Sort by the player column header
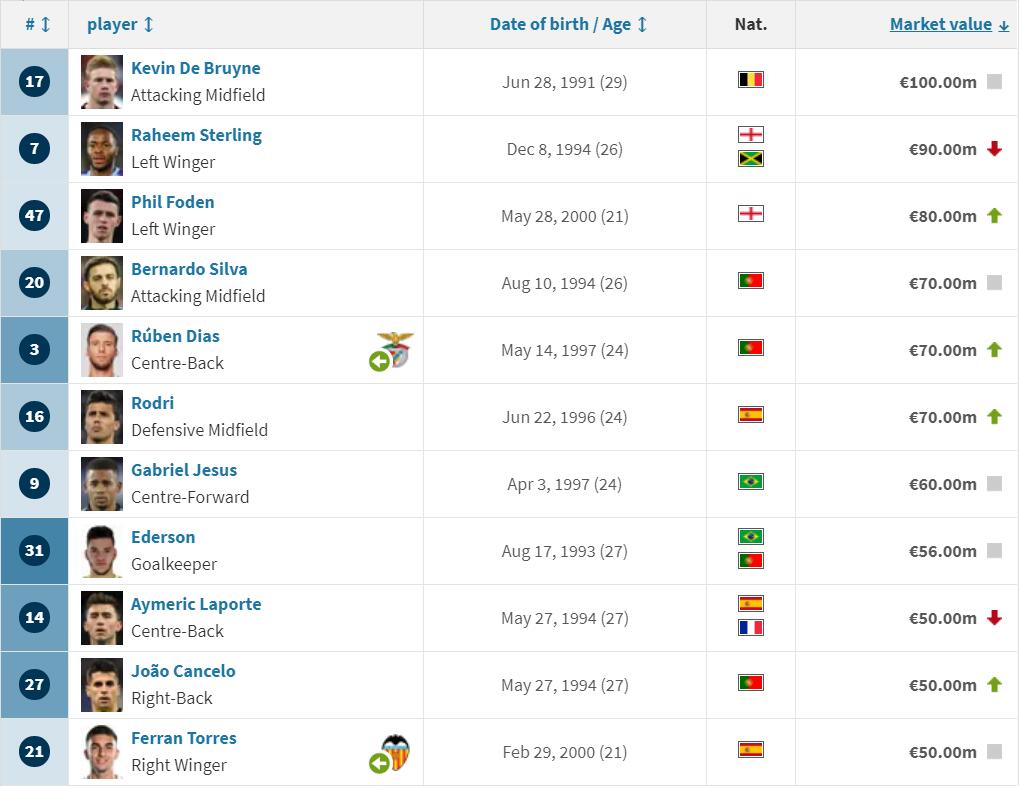 (x=120, y=25)
